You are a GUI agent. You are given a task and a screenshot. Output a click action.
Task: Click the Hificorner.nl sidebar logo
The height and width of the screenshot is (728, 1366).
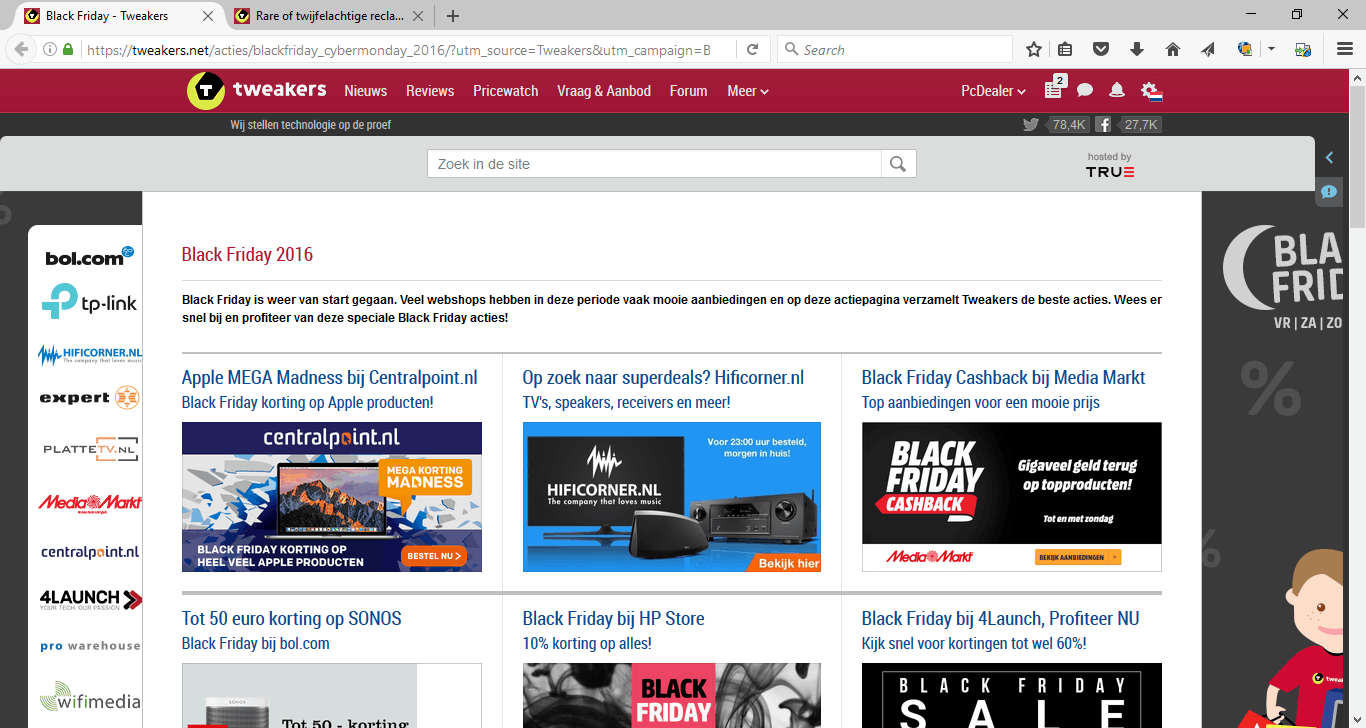[90, 355]
